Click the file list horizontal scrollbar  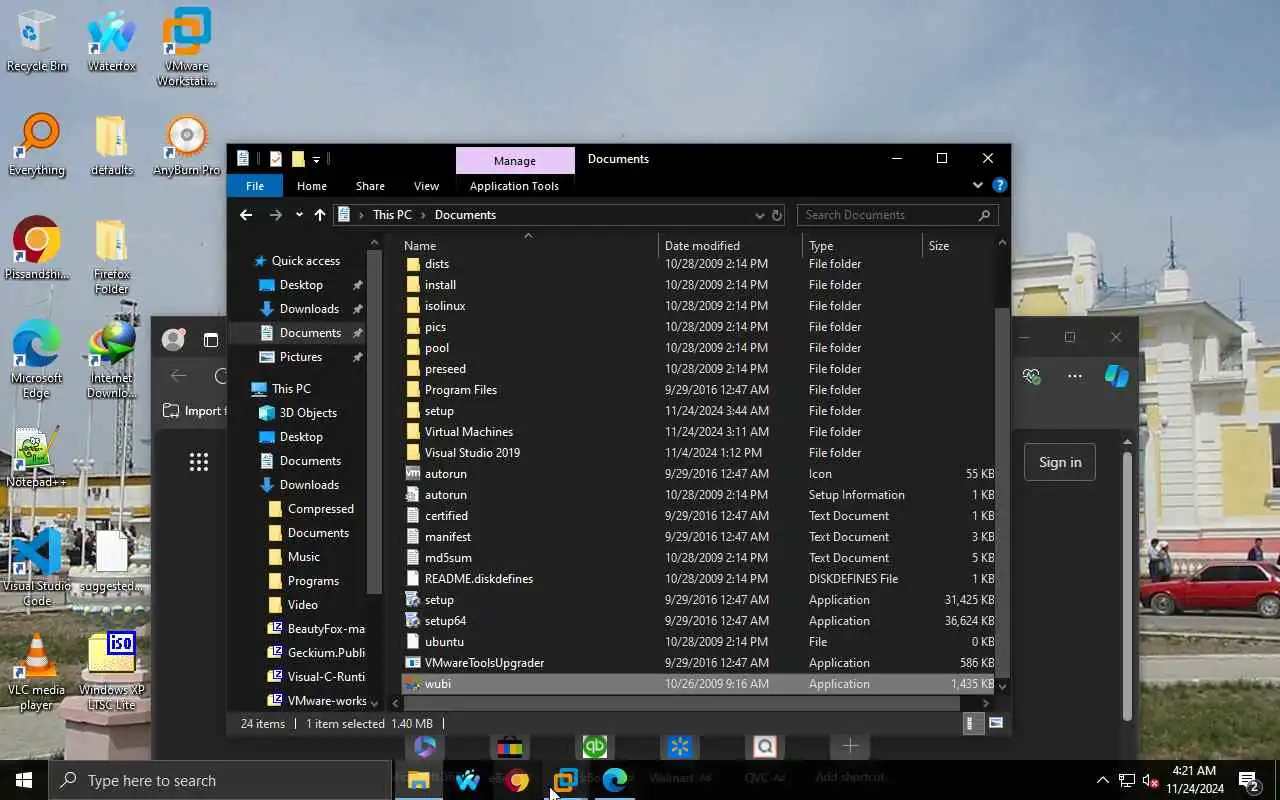tap(682, 703)
